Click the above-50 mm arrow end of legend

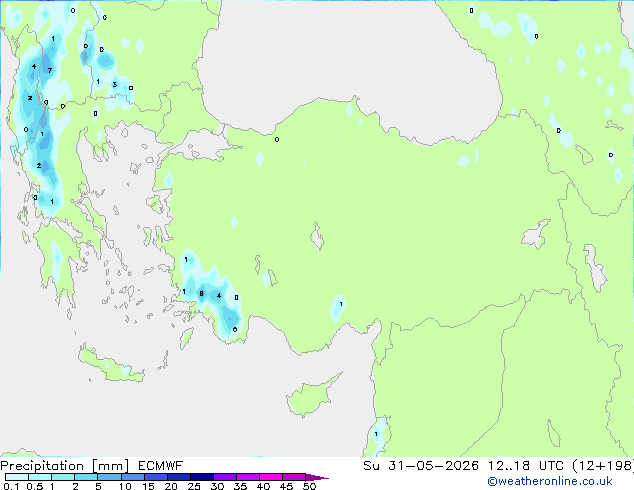pyautogui.click(x=317, y=477)
